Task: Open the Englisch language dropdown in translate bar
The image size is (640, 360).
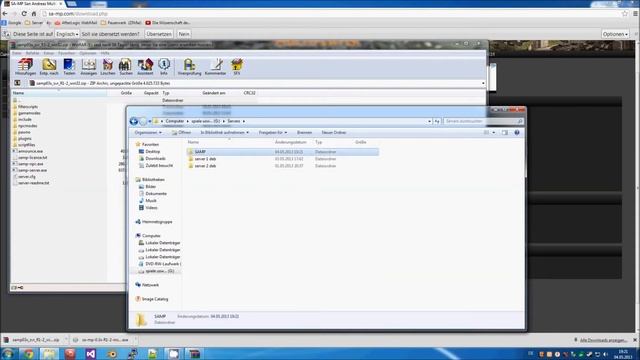Action: click(x=67, y=34)
